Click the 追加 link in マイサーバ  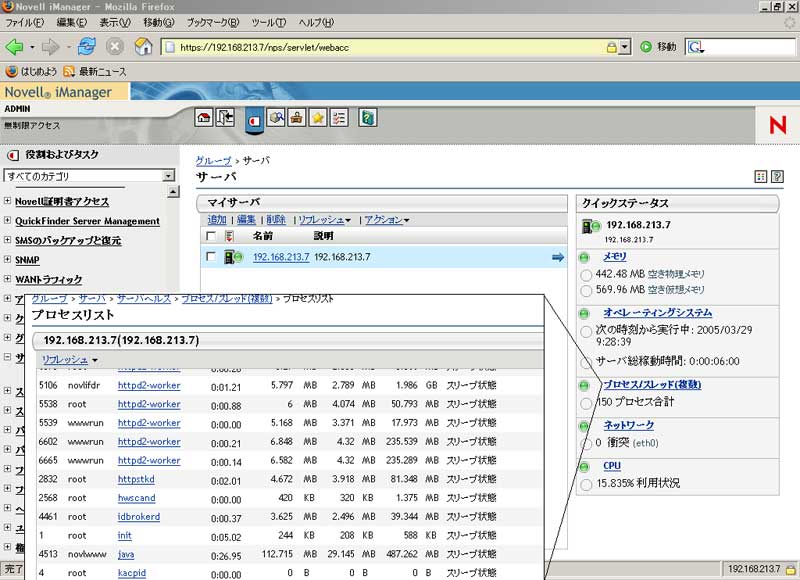(217, 220)
